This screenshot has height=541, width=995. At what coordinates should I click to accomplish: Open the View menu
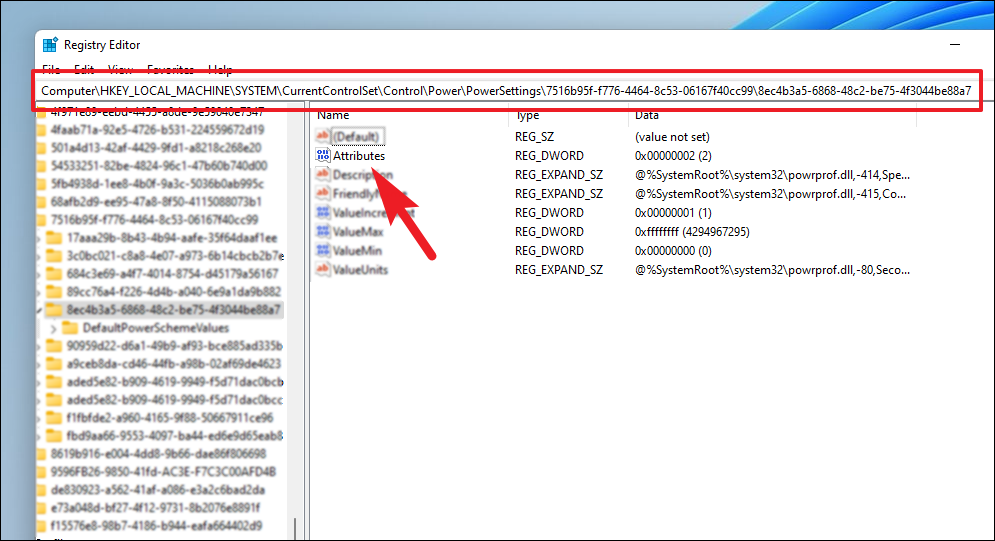tap(120, 69)
